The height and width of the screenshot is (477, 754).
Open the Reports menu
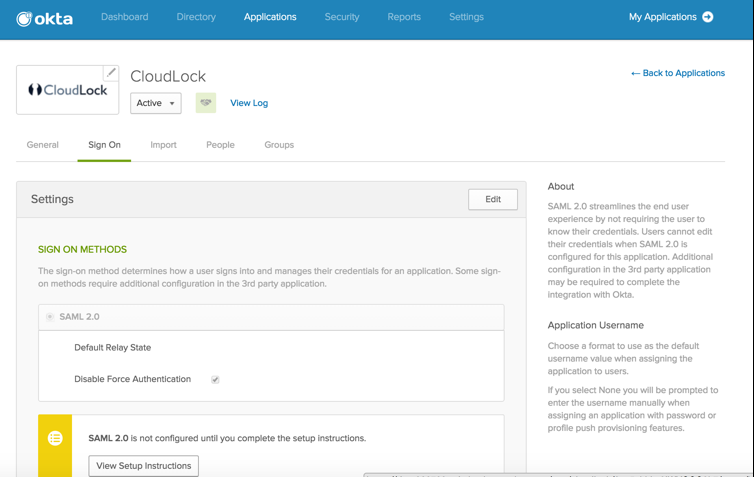[x=404, y=17]
